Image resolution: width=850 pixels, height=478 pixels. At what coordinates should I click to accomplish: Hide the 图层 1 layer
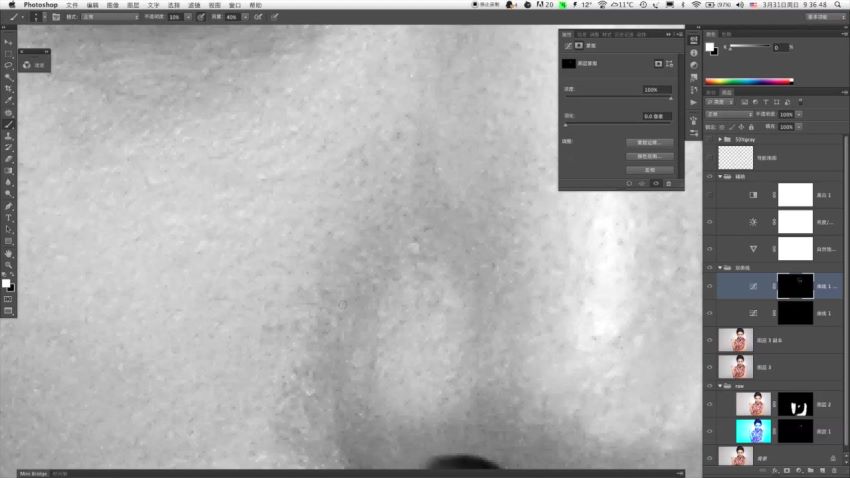[710, 431]
